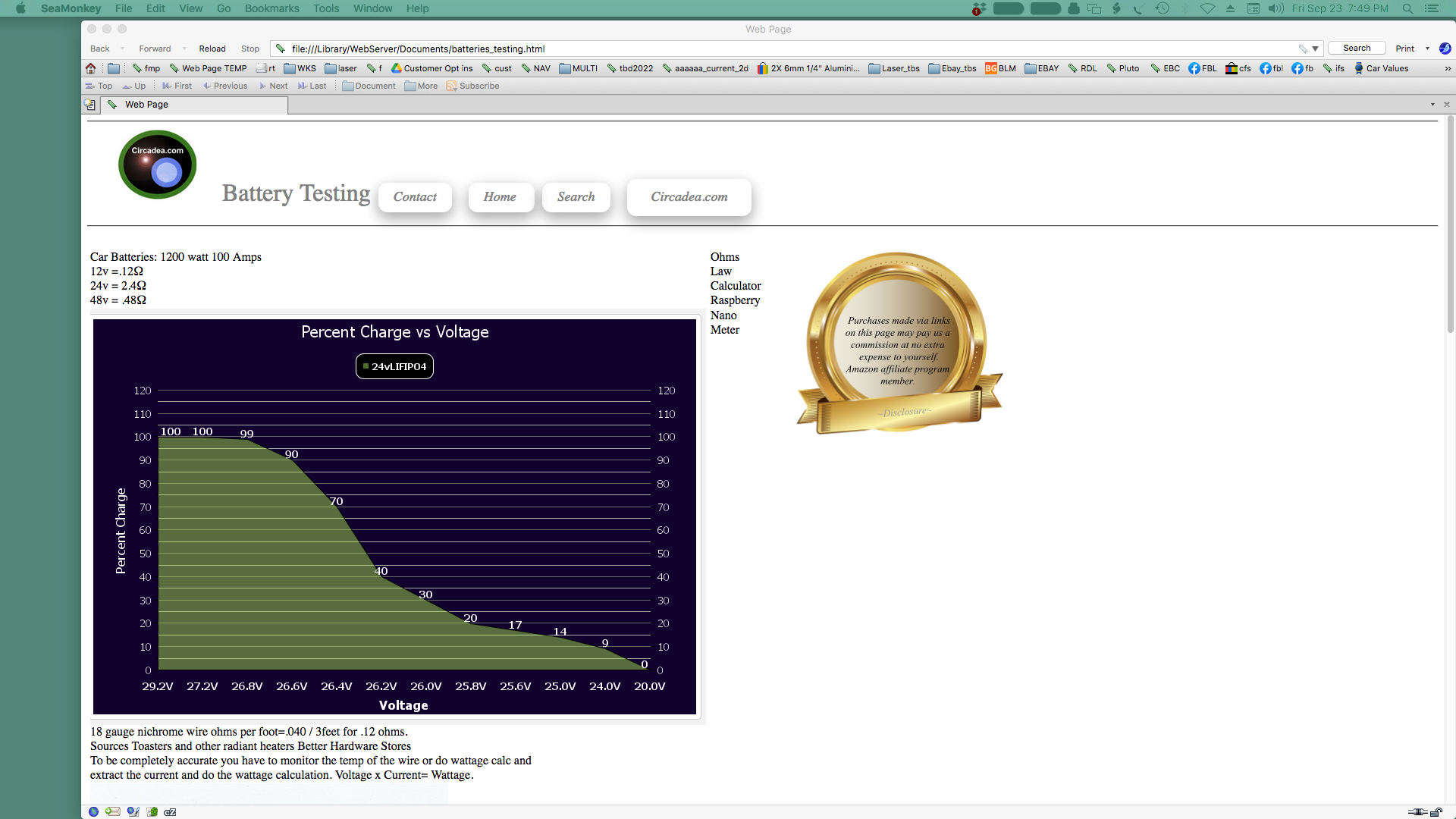Image resolution: width=1456 pixels, height=819 pixels.
Task: Open the Tools menu
Action: [326, 8]
